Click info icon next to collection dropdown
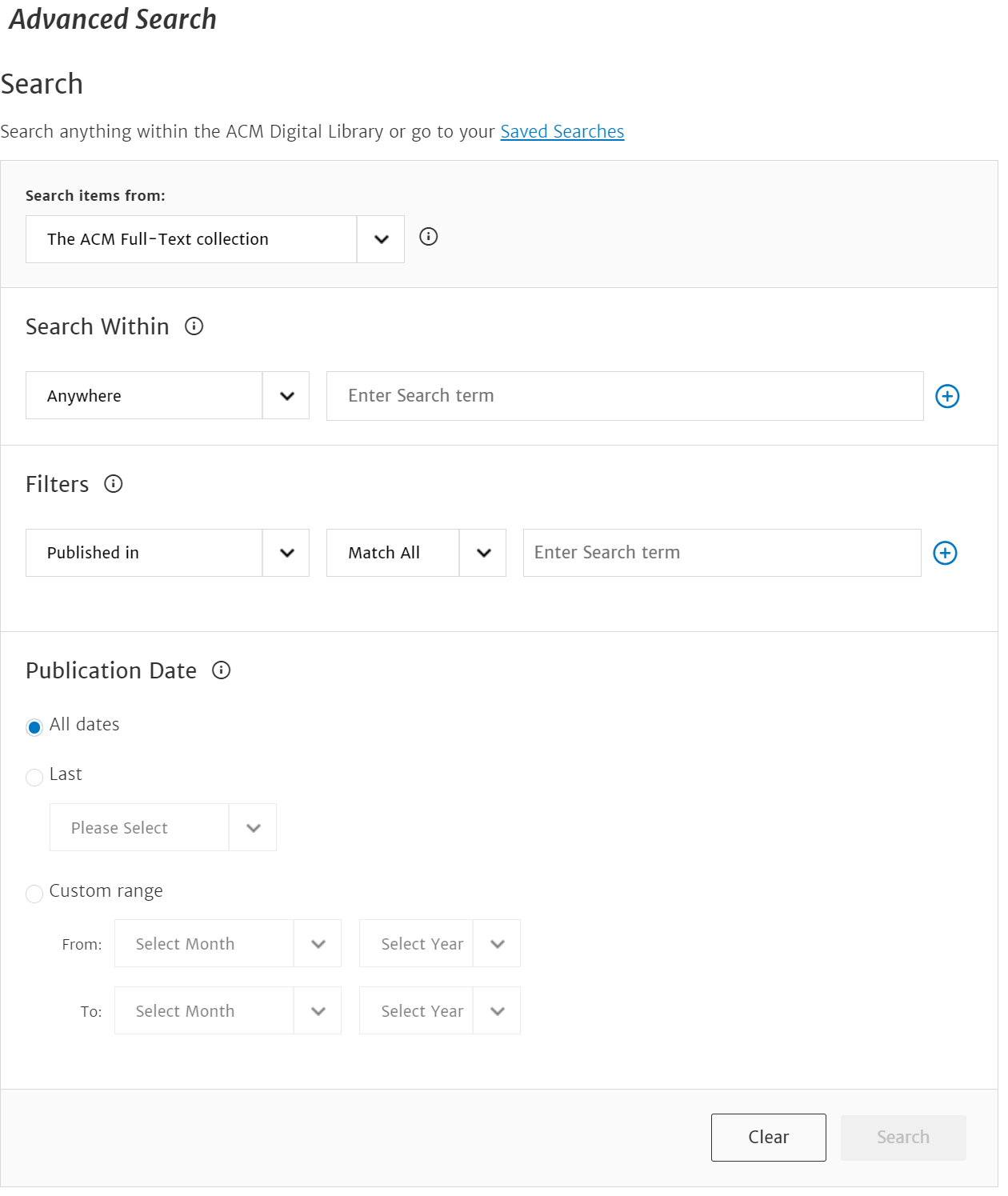 429,237
